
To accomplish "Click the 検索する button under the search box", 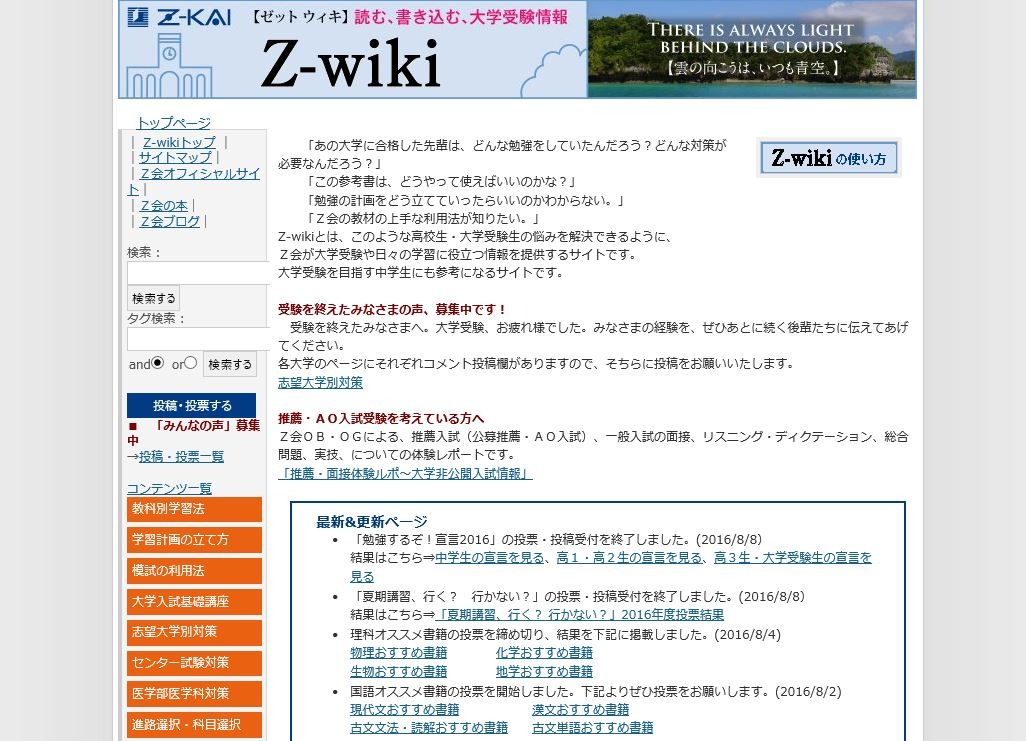I will (x=152, y=298).
